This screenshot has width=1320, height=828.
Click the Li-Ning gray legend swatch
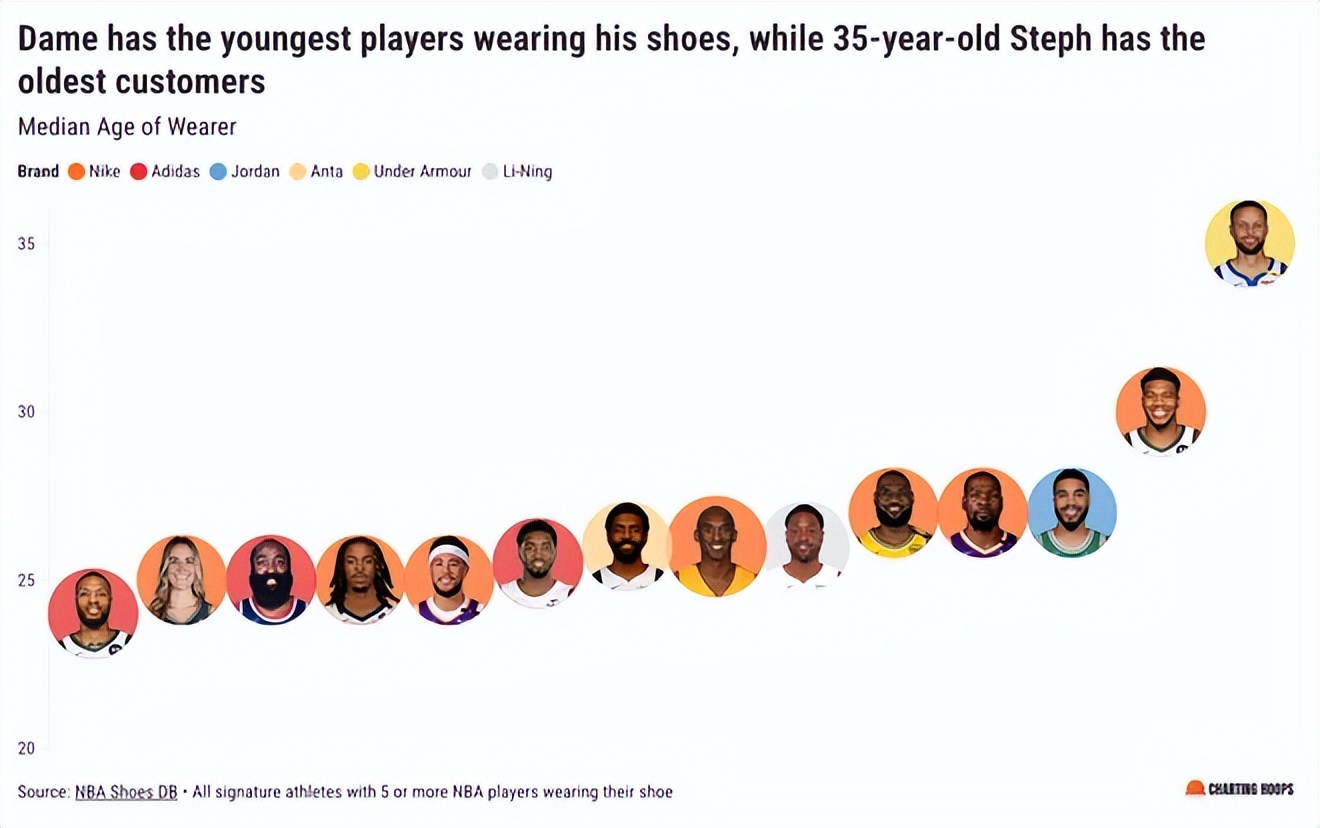[490, 172]
